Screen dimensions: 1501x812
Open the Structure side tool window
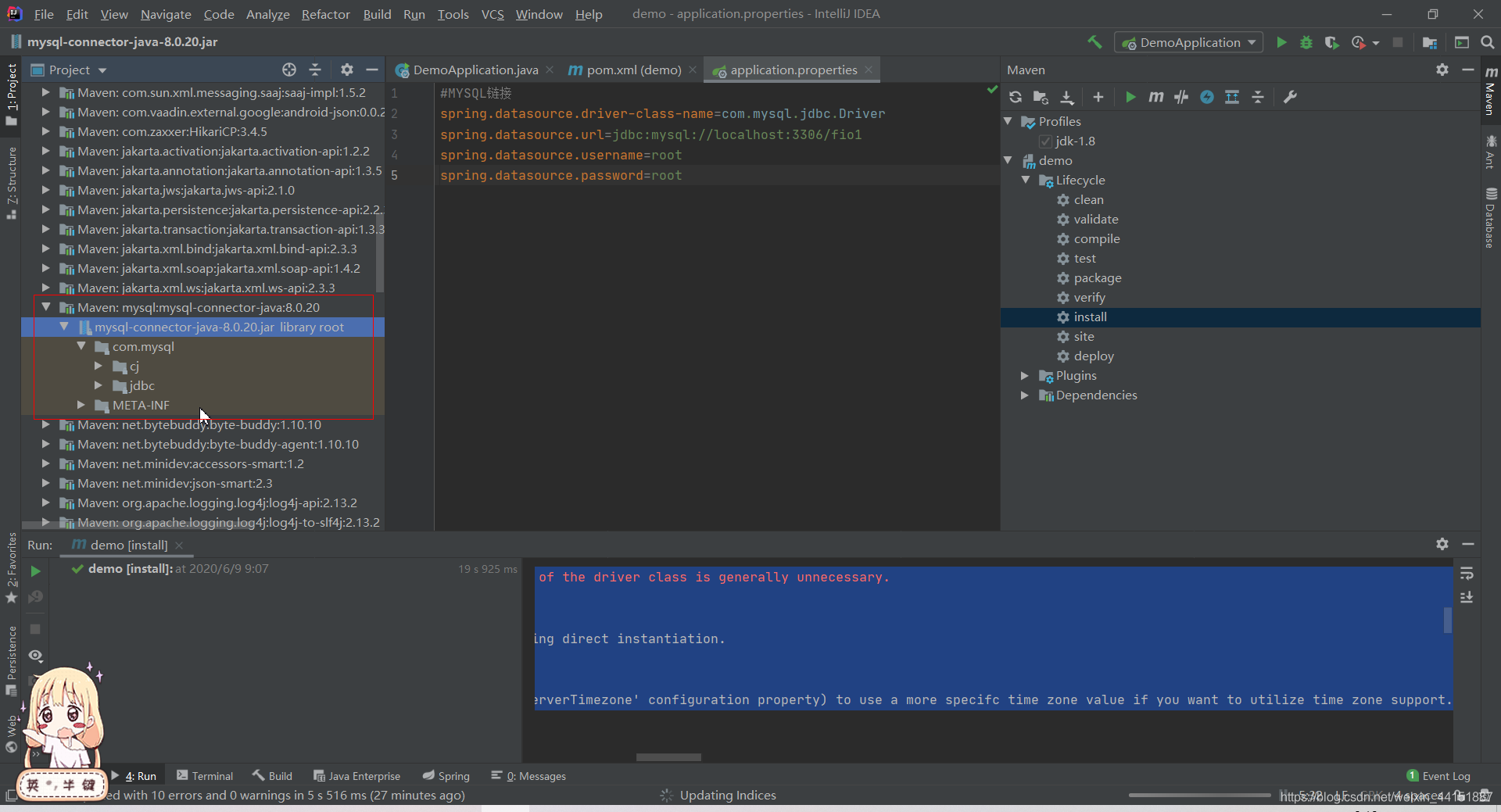tap(11, 183)
